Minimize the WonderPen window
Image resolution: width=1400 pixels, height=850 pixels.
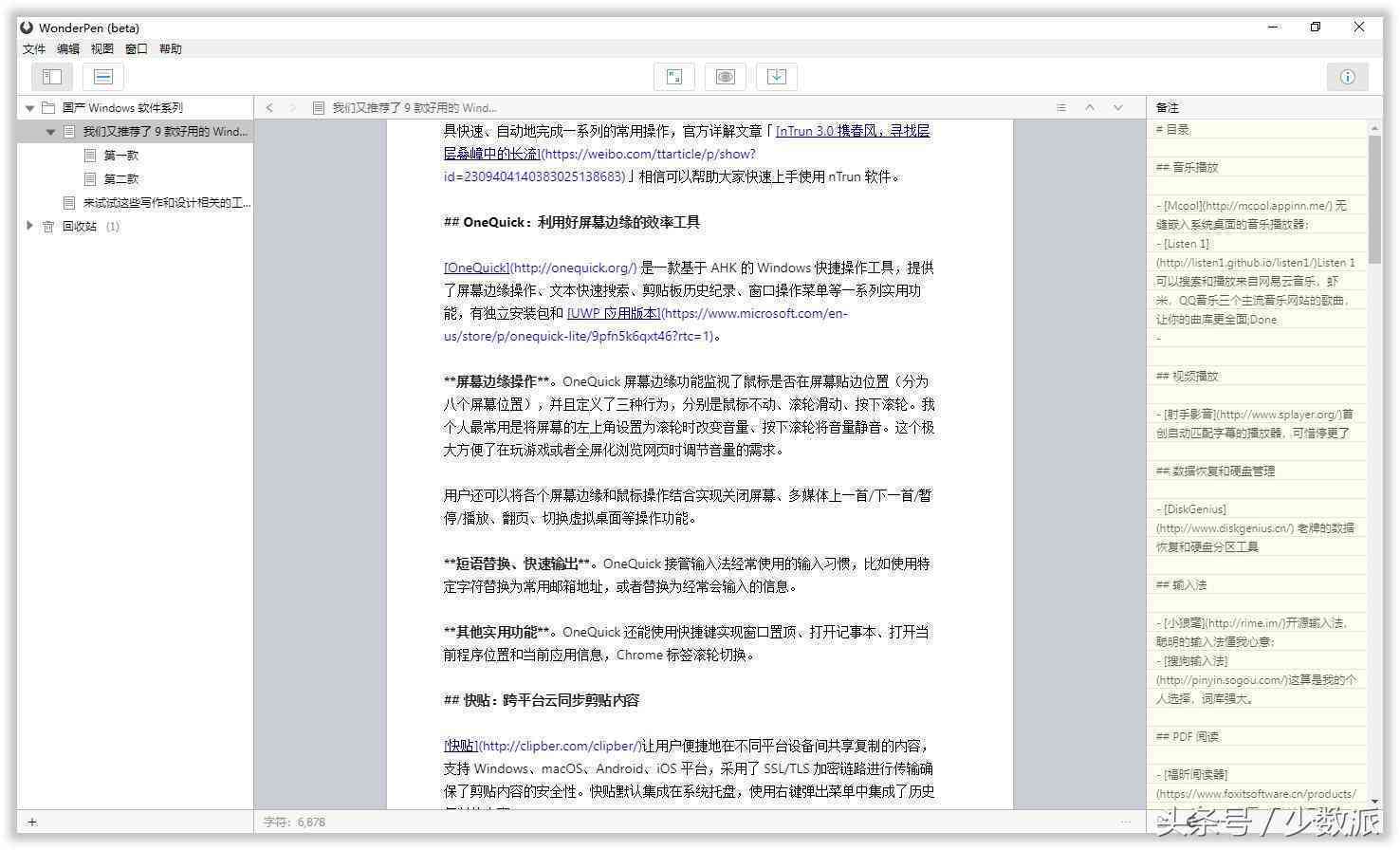(1274, 28)
